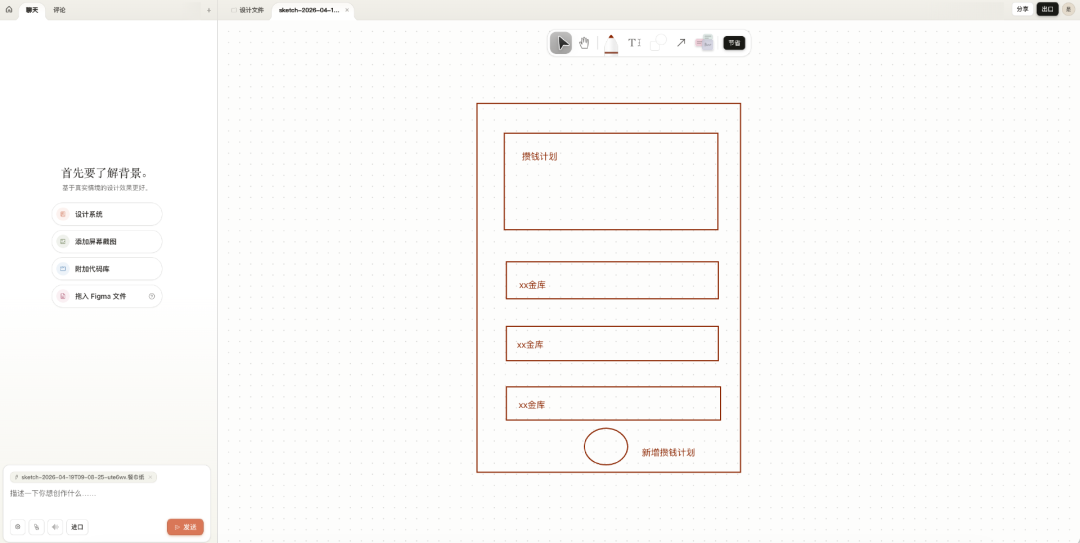
Task: Click the 分享 share button
Action: click(1022, 9)
